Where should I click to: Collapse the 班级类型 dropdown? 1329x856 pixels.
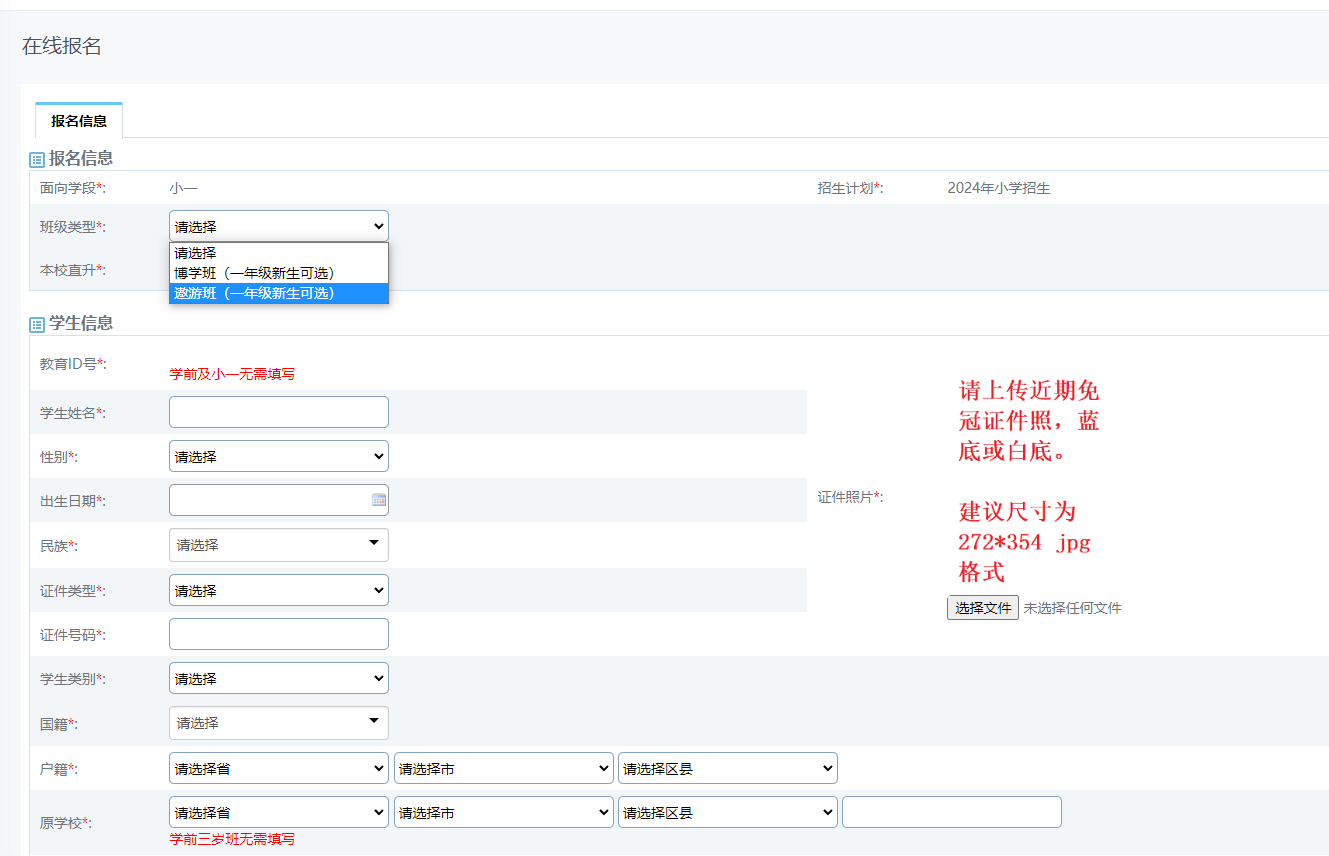click(x=278, y=227)
